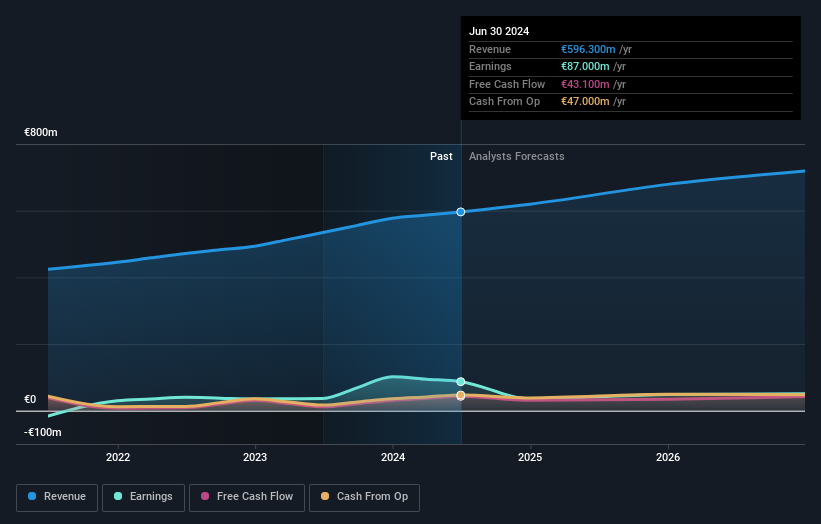Select the orange Cash From Op data point

click(461, 395)
